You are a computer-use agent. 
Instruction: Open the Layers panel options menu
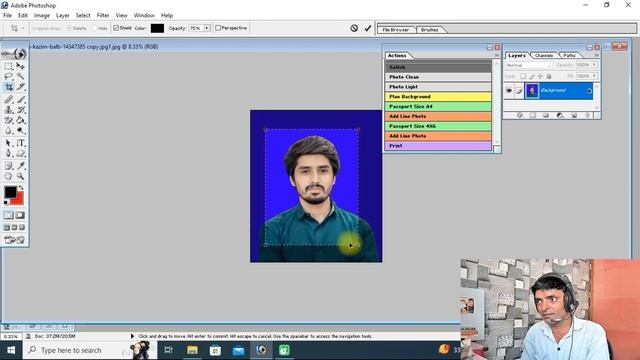pos(597,55)
